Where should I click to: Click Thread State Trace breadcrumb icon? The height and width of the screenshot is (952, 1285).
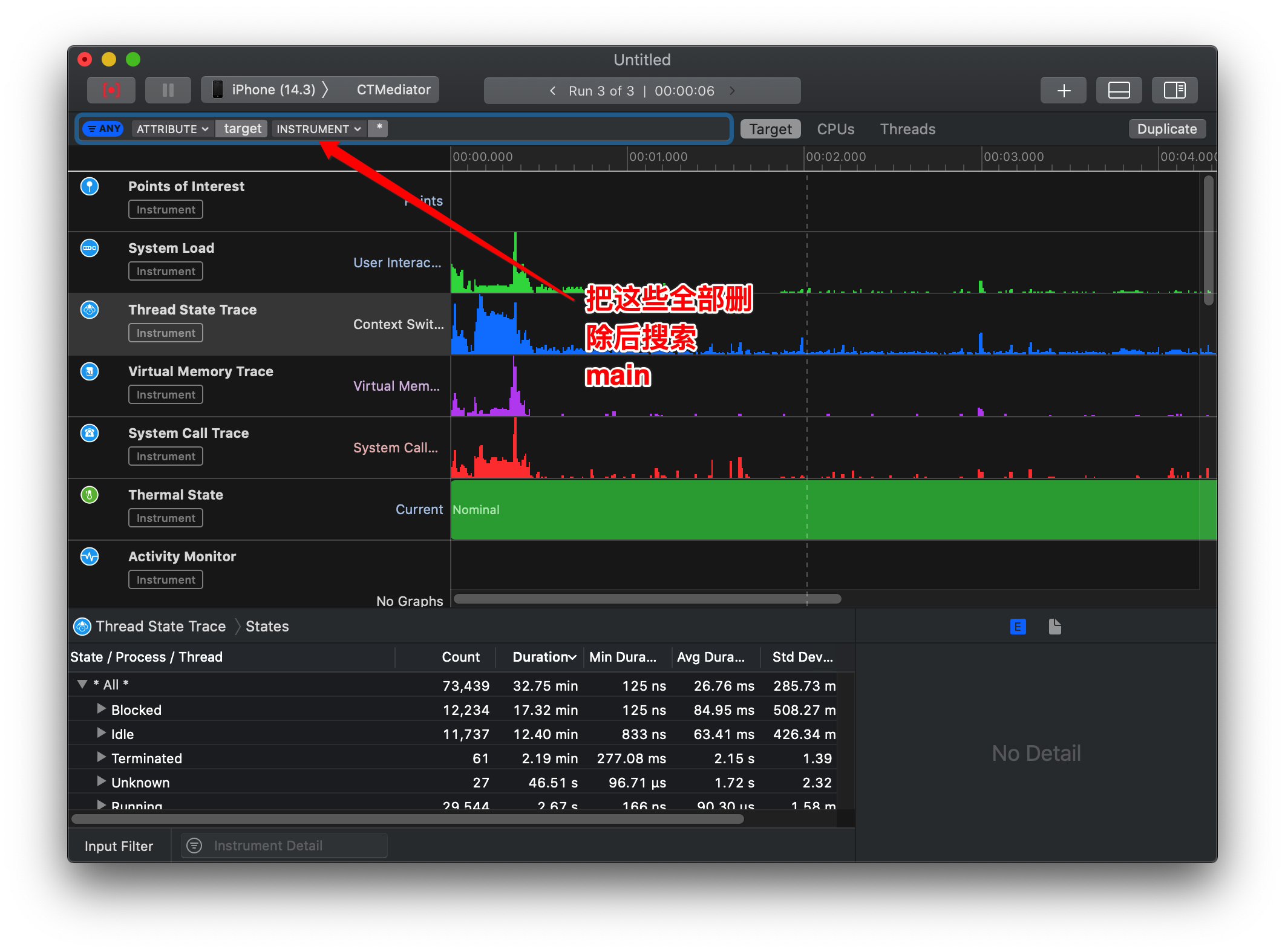coord(82,627)
